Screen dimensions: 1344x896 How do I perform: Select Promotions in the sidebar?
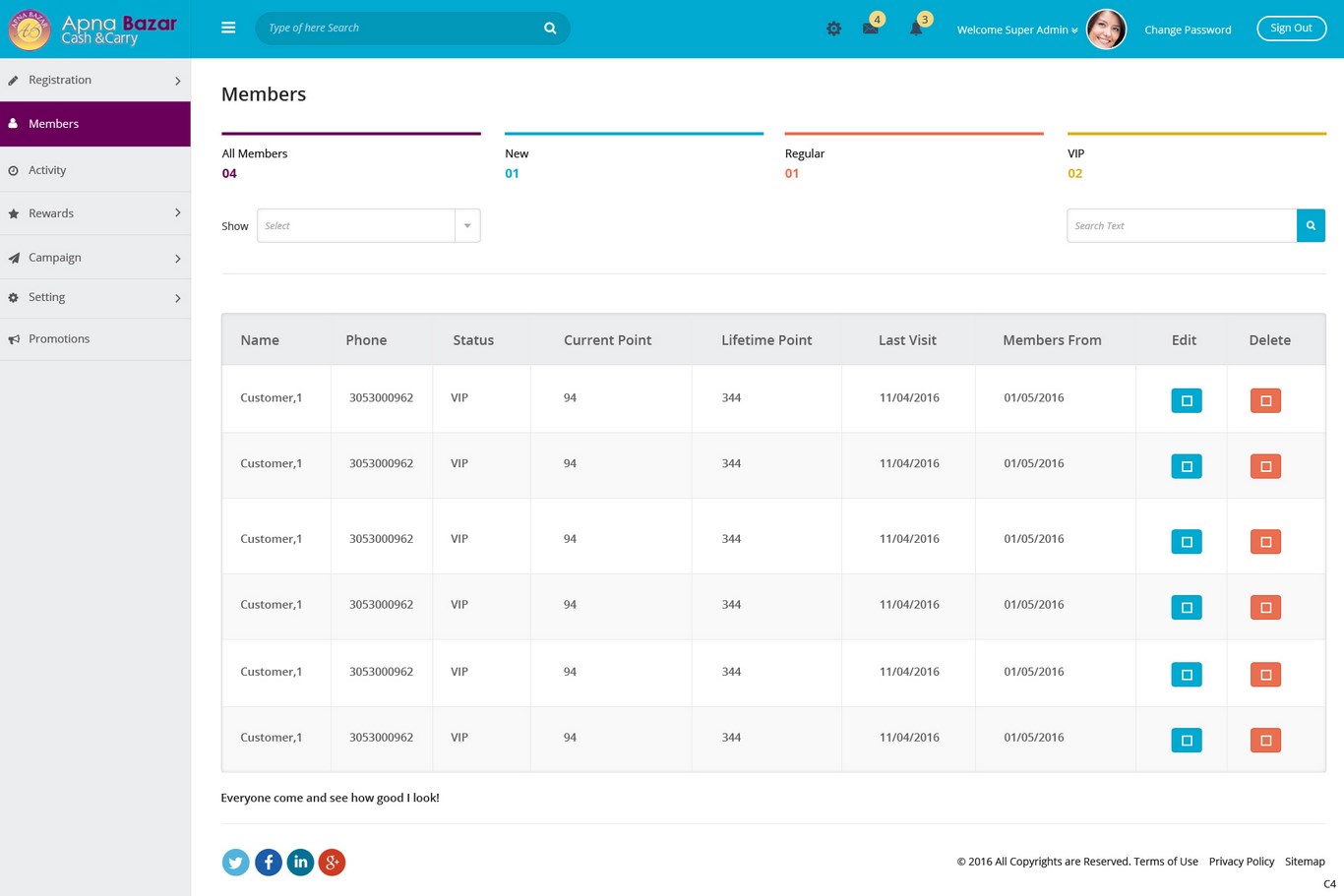tap(59, 338)
